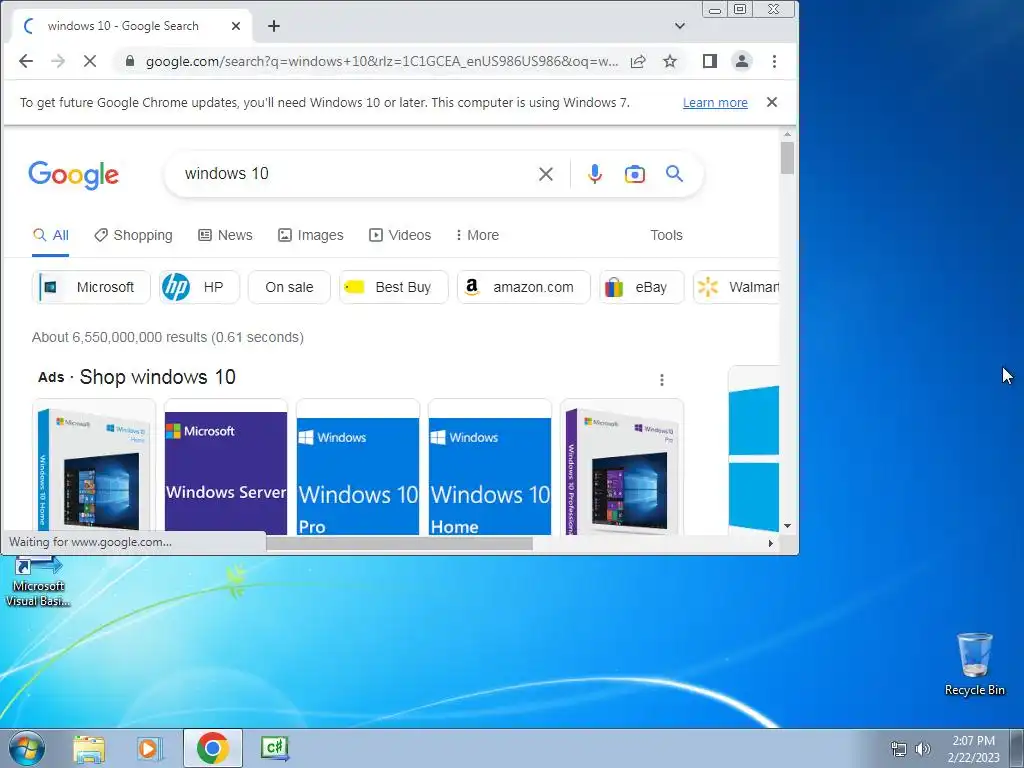The width and height of the screenshot is (1024, 768).
Task: Select the Microsoft Visual Basic desktop shortcut
Action: coord(38,582)
